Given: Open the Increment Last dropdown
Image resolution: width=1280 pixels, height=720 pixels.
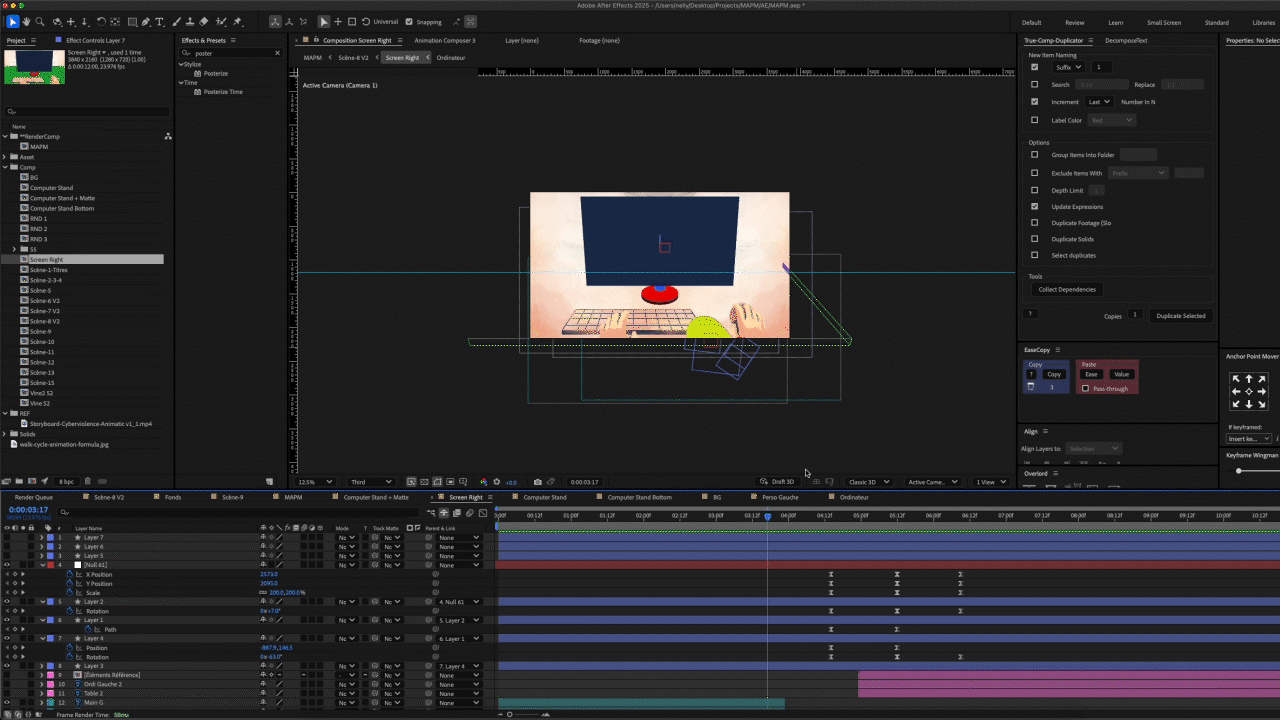Looking at the screenshot, I should coord(1100,102).
